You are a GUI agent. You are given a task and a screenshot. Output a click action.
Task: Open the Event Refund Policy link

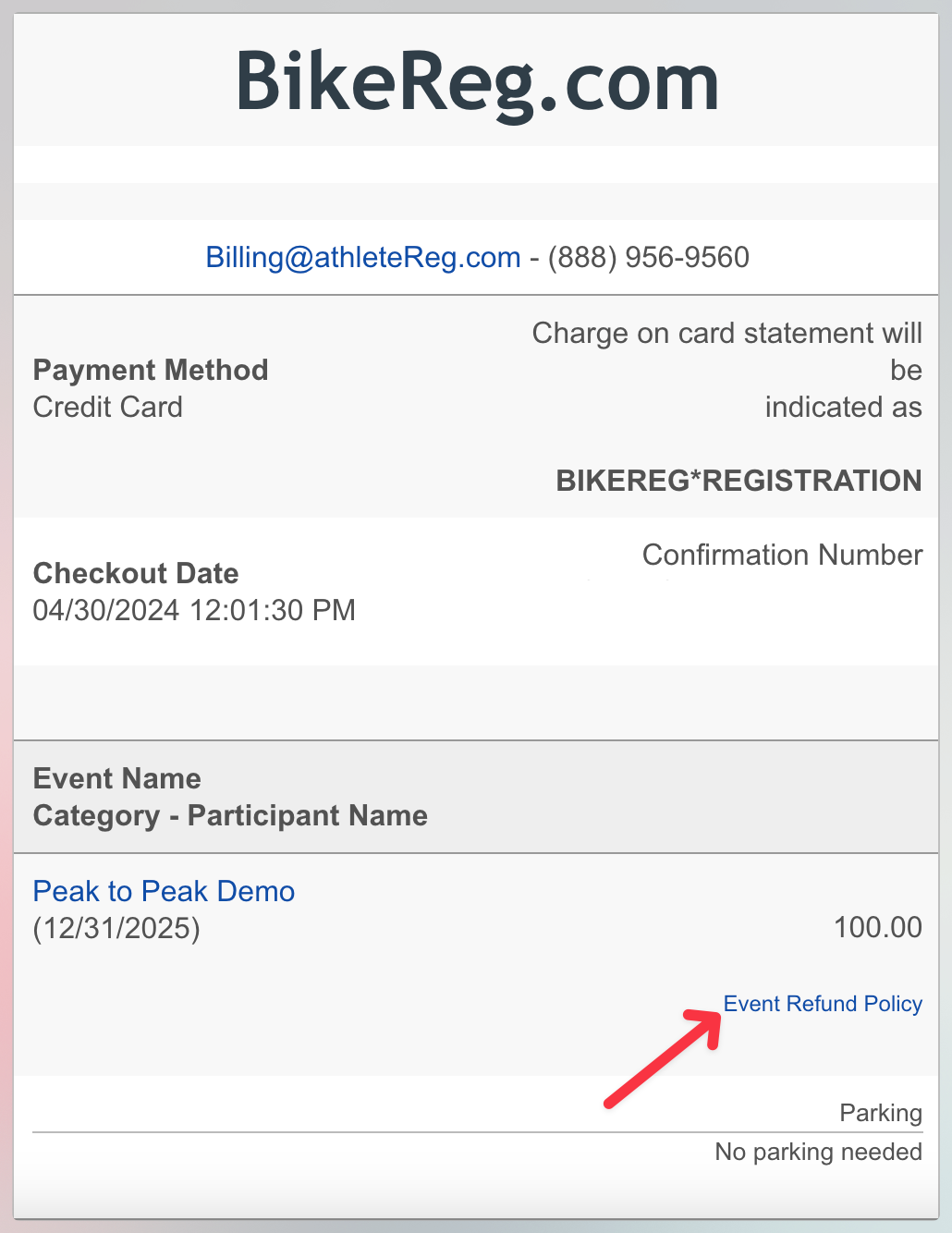coord(823,1004)
